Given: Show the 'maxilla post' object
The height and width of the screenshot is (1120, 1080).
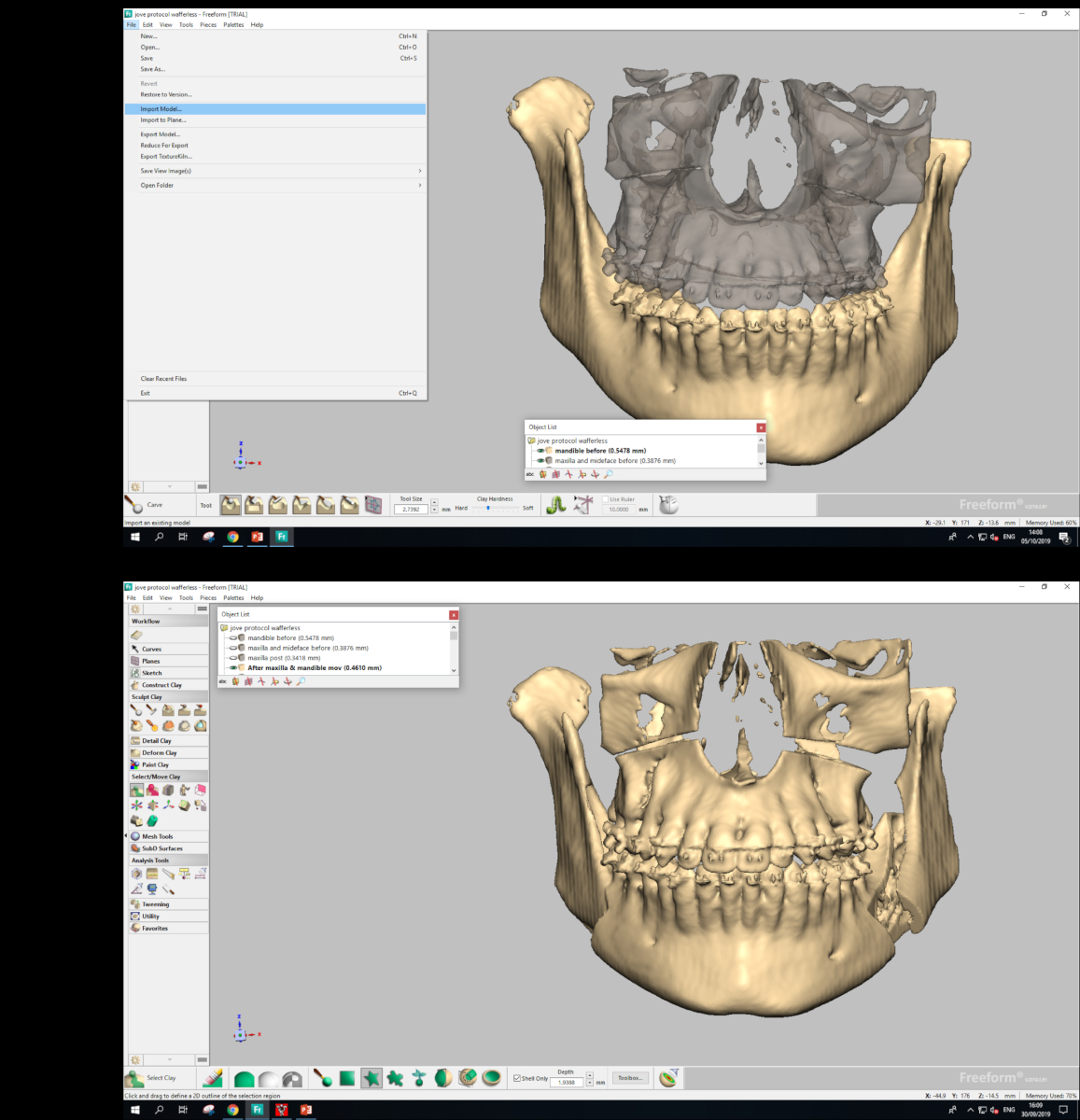Looking at the screenshot, I should click(x=233, y=658).
